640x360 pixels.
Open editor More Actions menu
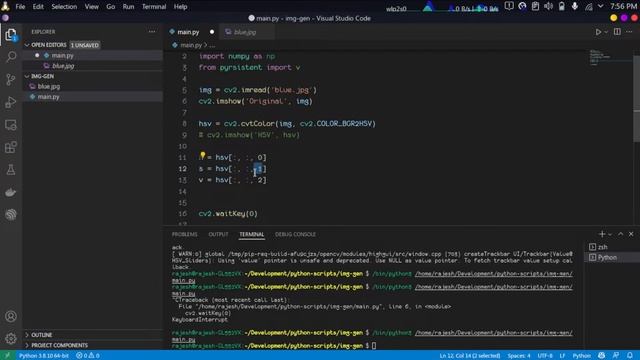629,32
